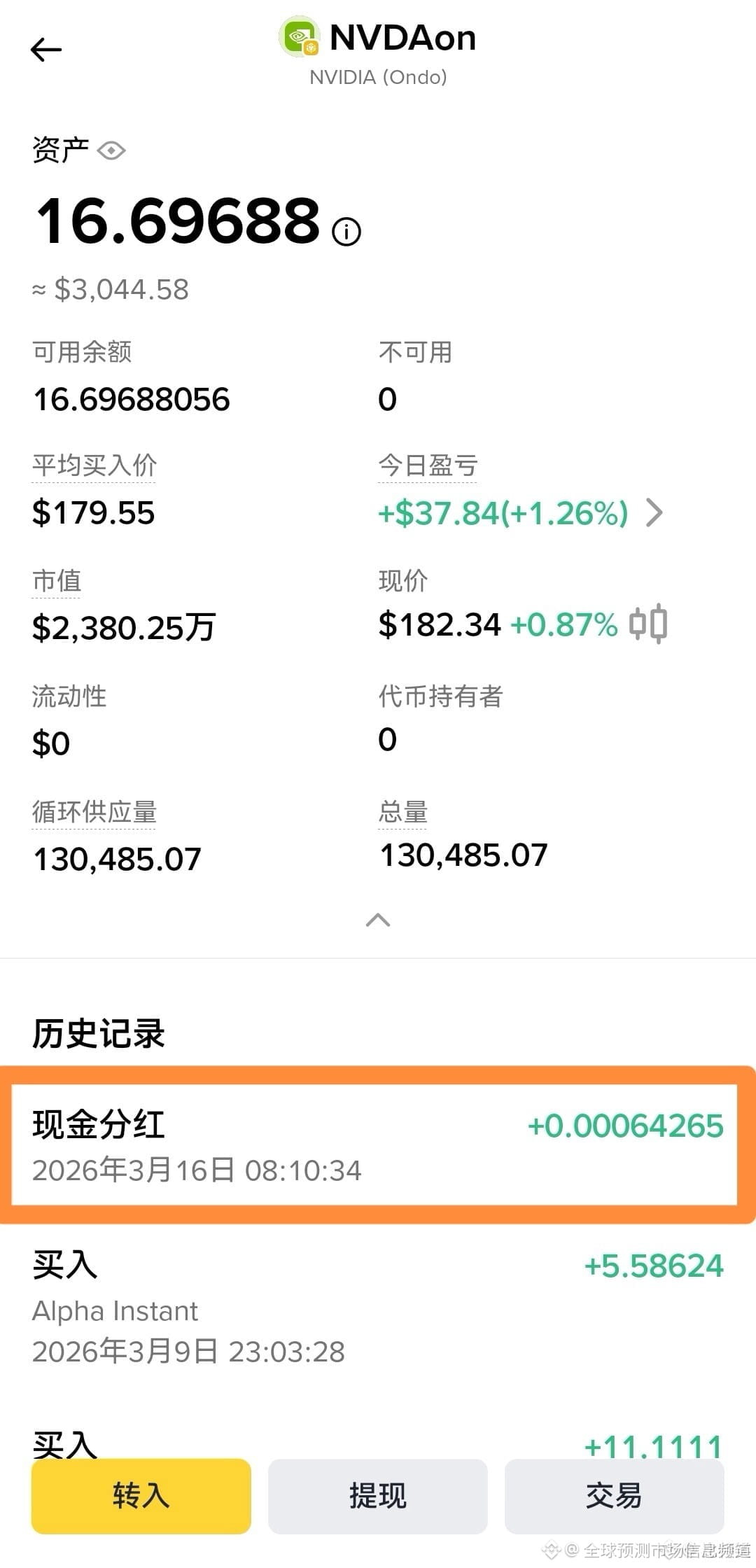
Task: Open the Alpha Instant 买入 record
Action: click(378, 1308)
